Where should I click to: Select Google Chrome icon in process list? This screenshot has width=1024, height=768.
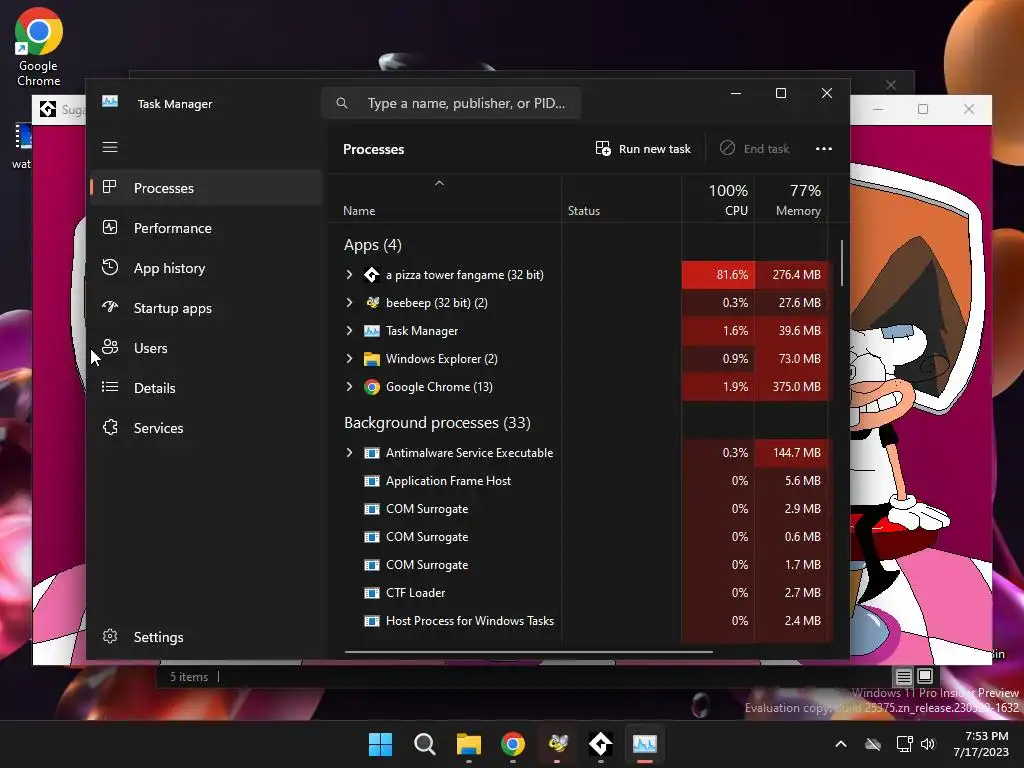[372, 387]
